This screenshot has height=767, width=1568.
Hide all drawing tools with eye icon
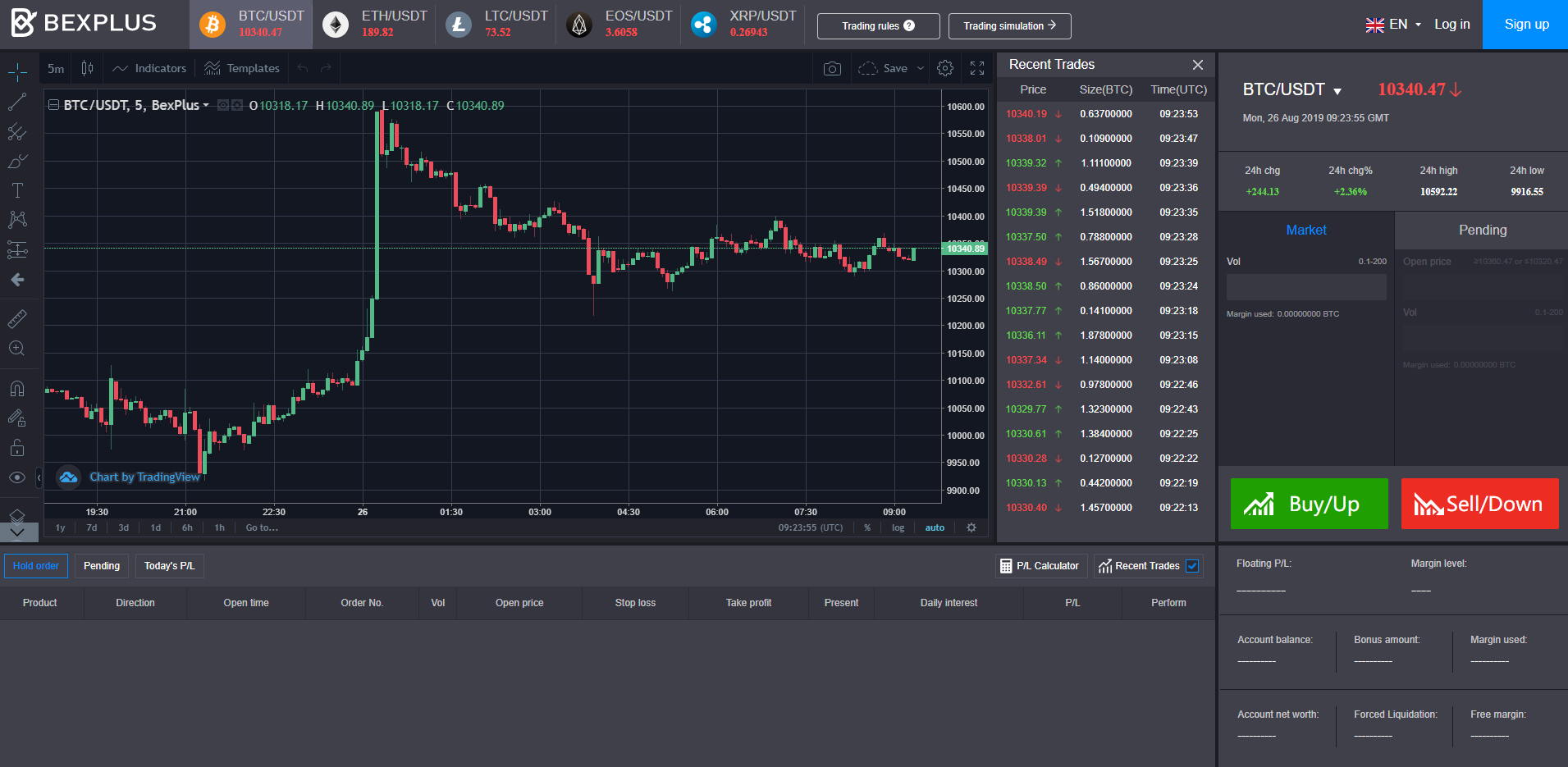(17, 477)
